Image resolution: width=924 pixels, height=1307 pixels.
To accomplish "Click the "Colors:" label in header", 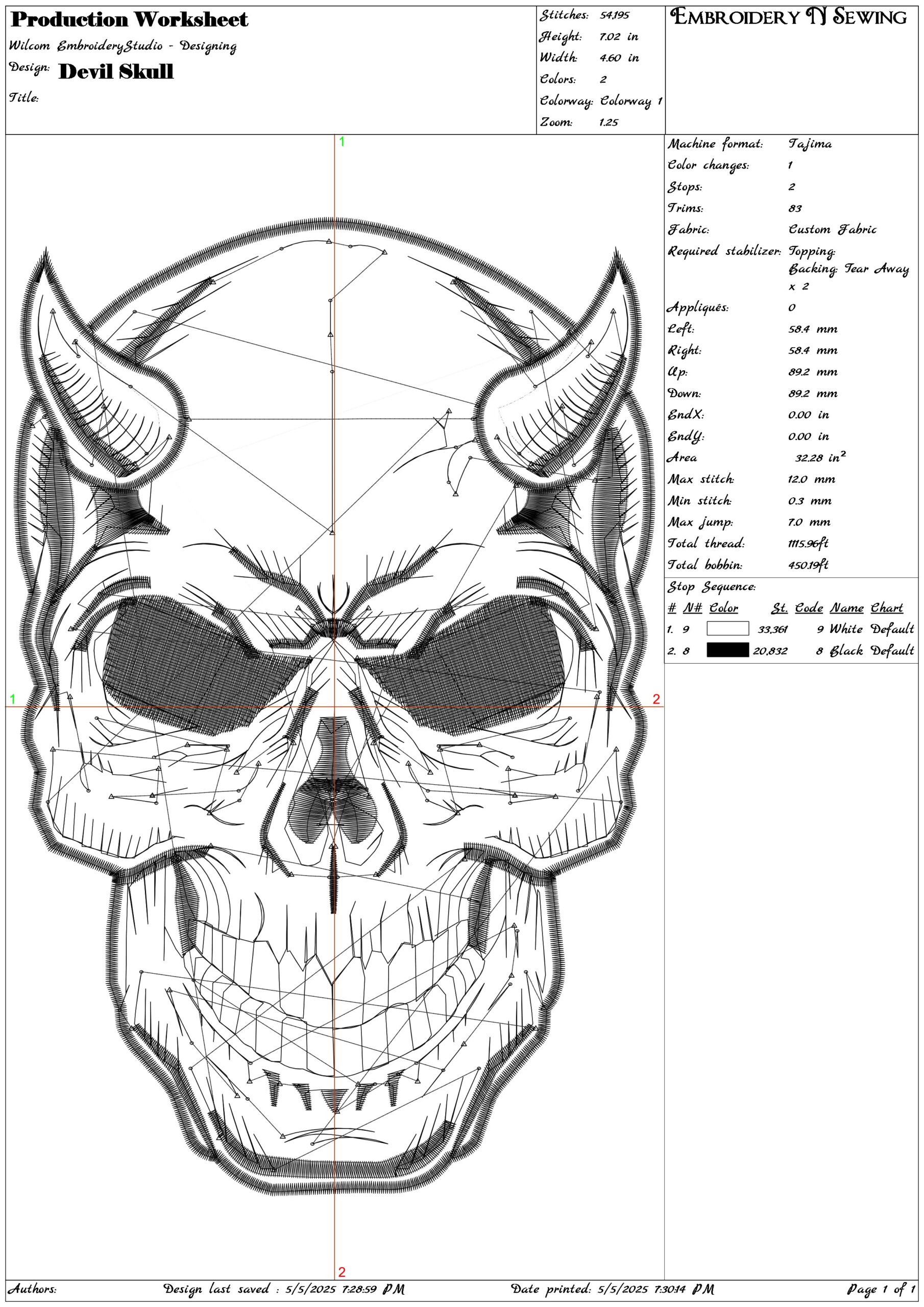I will (x=557, y=79).
